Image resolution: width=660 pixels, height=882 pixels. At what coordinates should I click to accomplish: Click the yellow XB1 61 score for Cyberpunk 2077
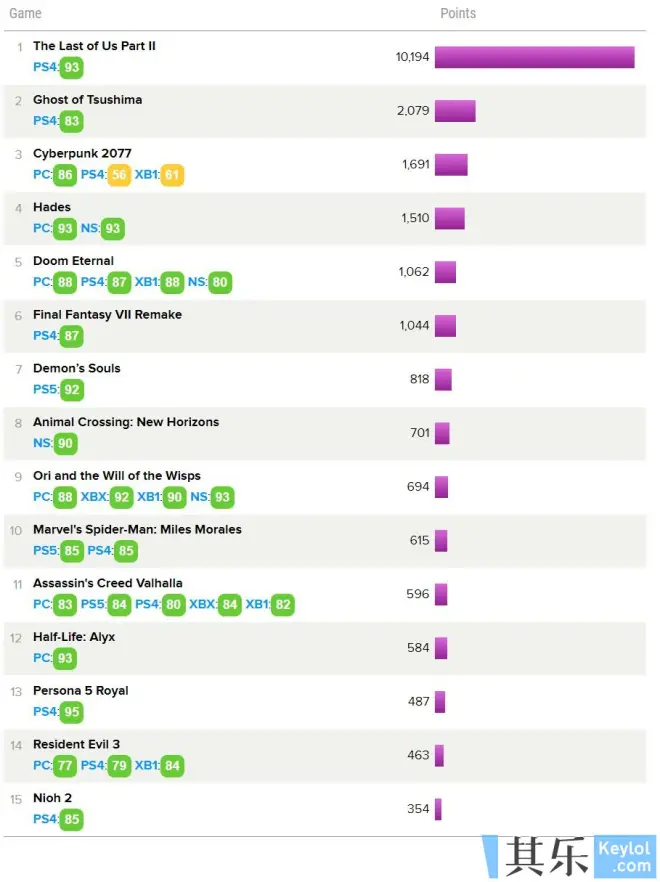coord(173,175)
